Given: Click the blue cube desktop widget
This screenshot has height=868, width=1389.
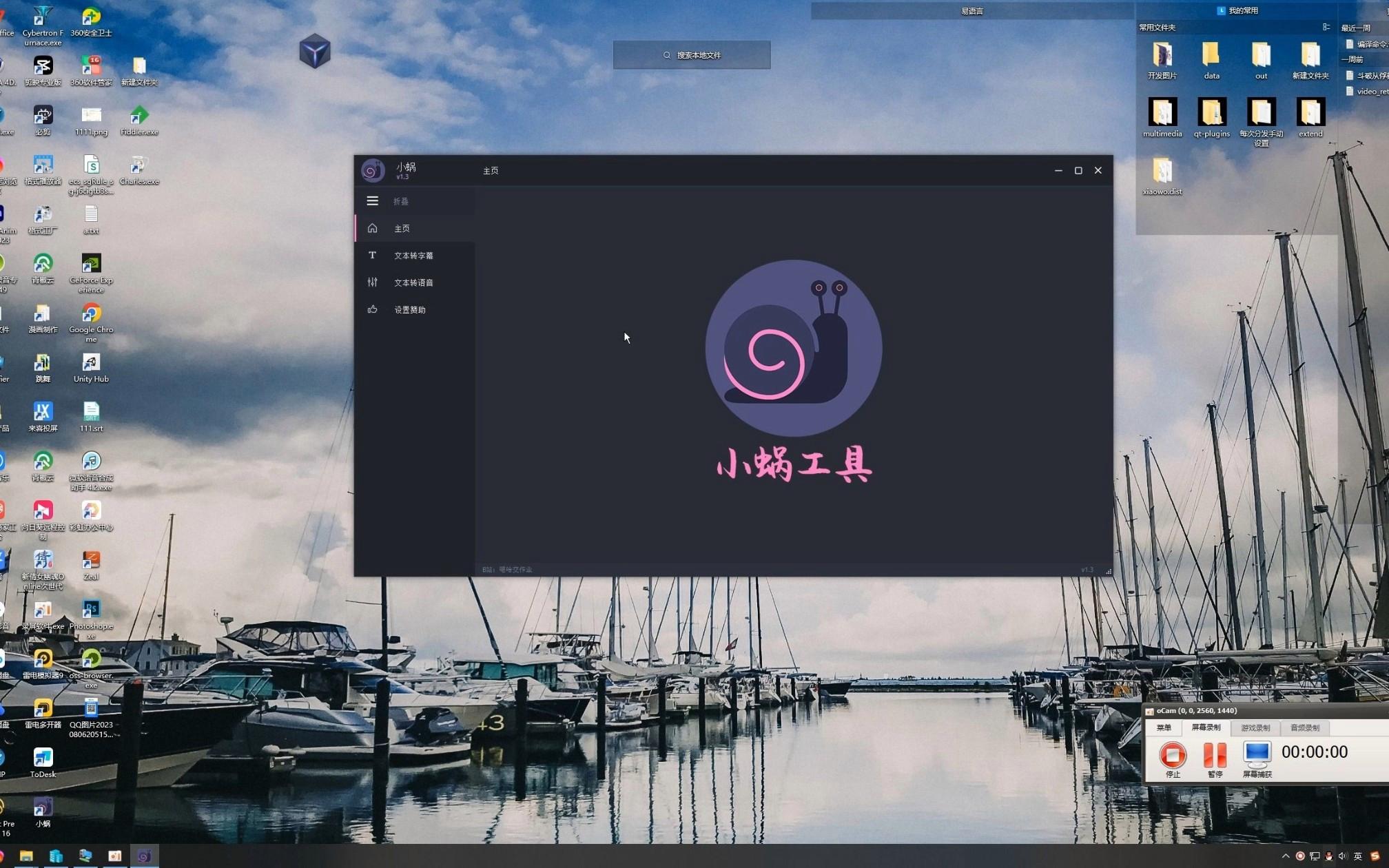Looking at the screenshot, I should point(315,51).
